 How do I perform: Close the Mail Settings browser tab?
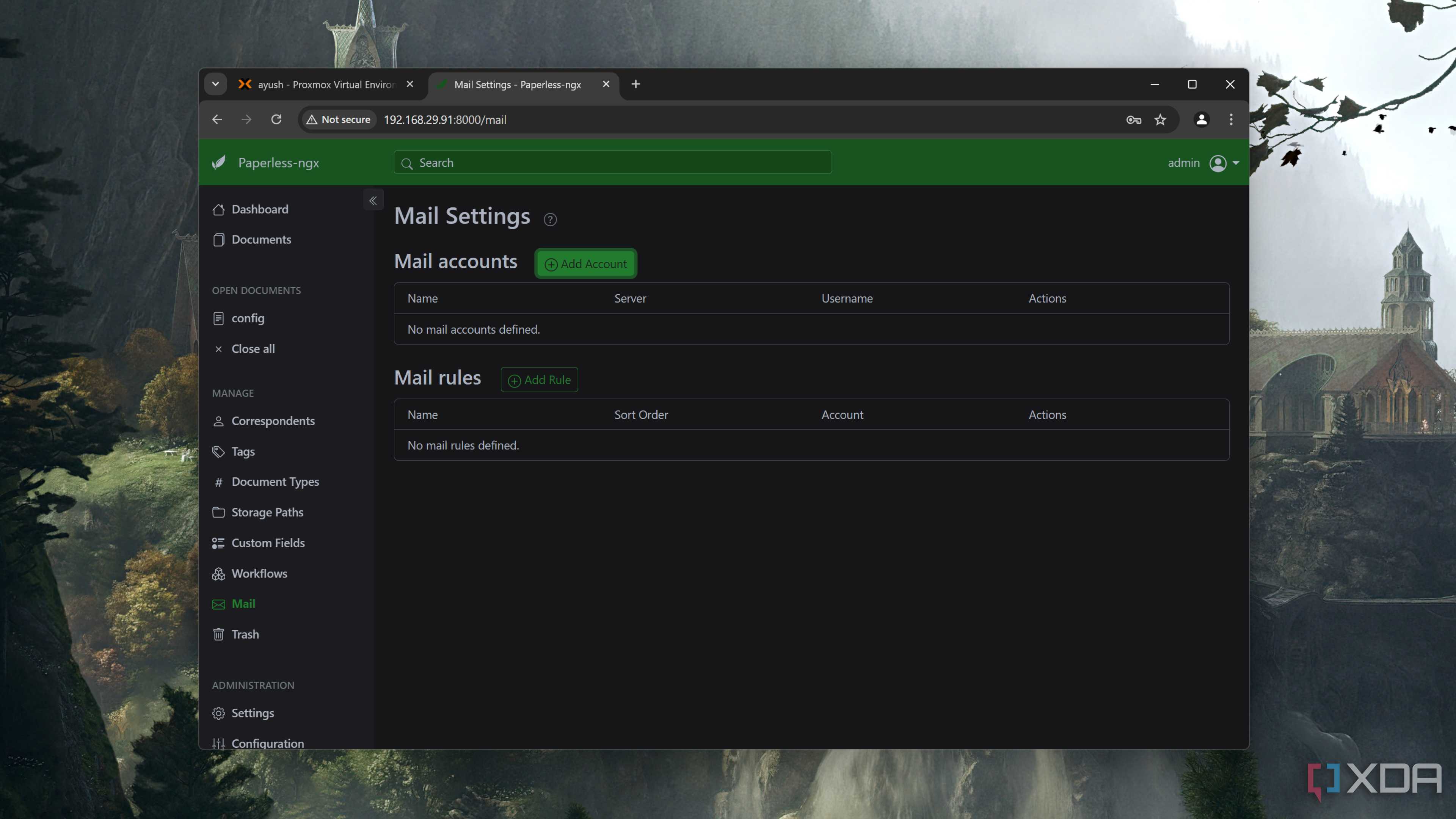click(x=606, y=84)
